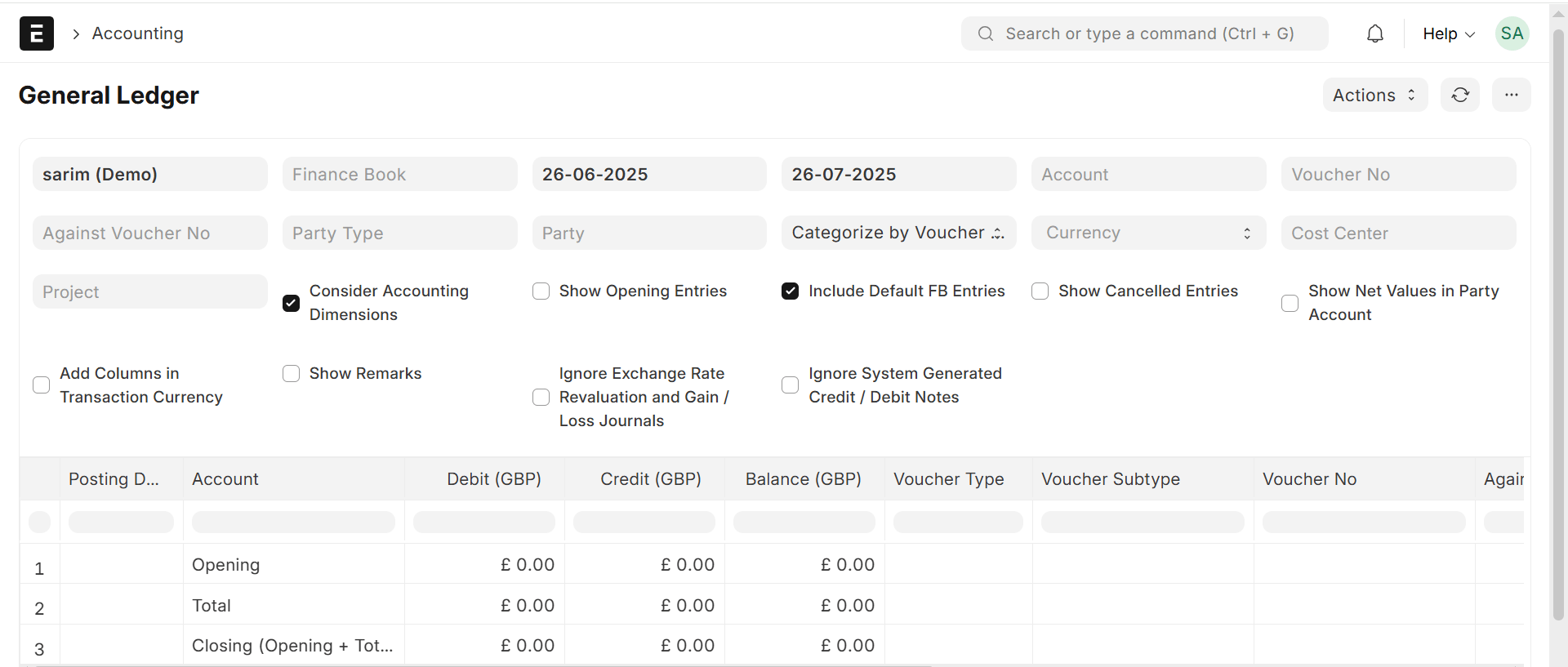1568x667 pixels.
Task: Click the Account column header
Action: click(294, 479)
